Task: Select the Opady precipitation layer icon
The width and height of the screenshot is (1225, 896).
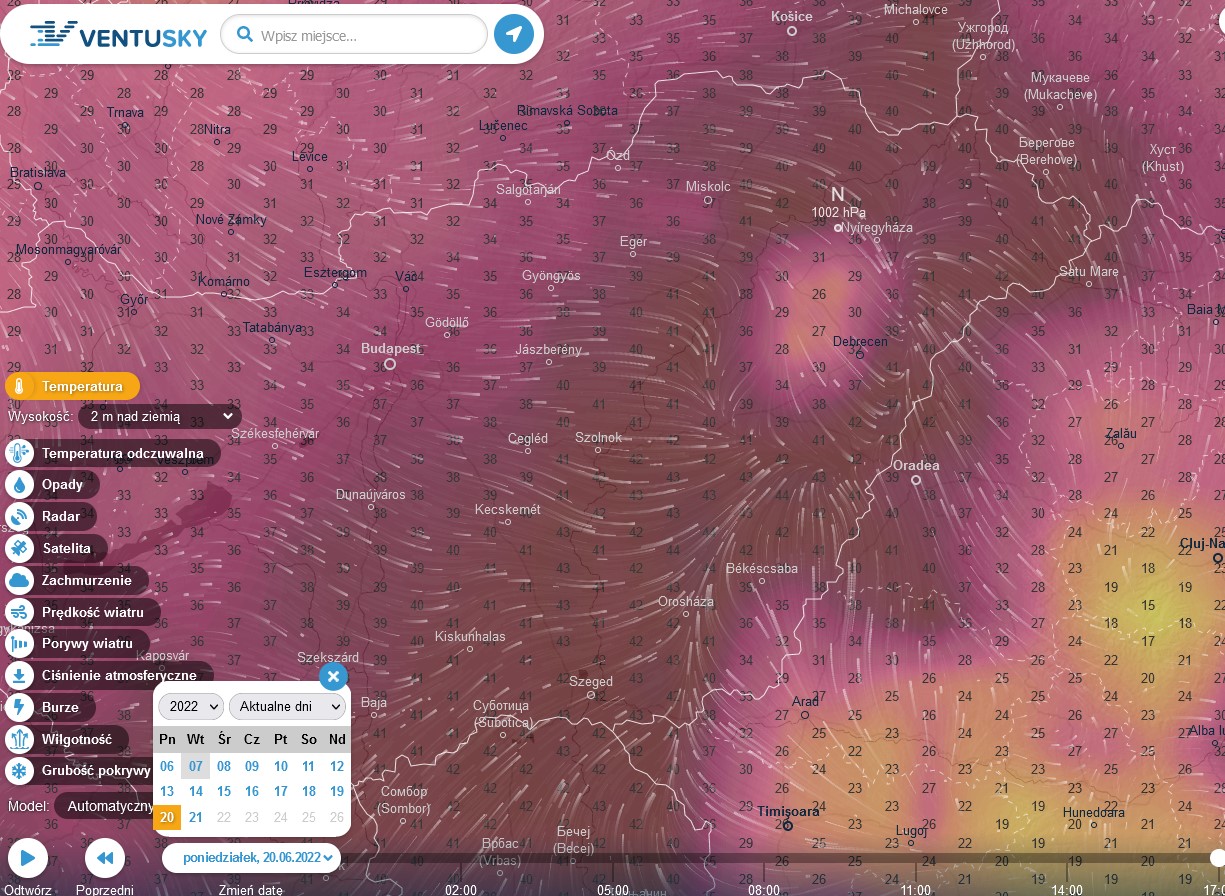Action: (19, 485)
